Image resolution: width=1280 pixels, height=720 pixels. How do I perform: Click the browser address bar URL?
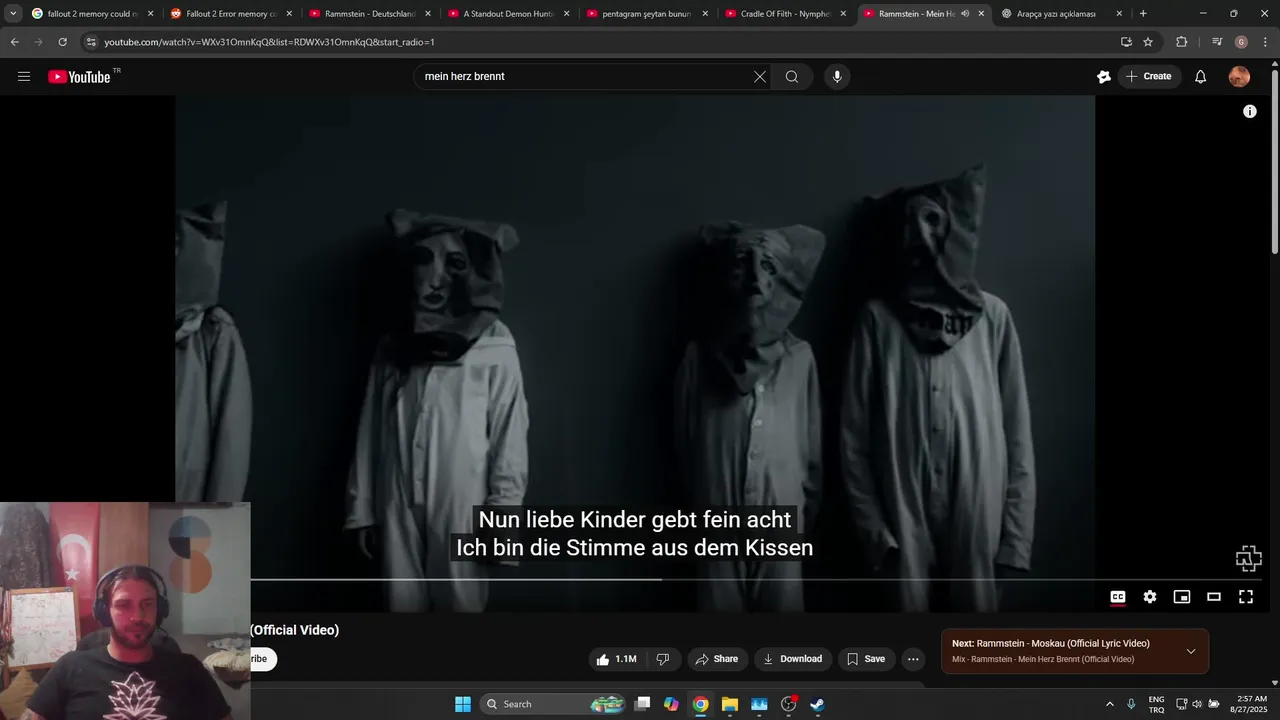269,42
